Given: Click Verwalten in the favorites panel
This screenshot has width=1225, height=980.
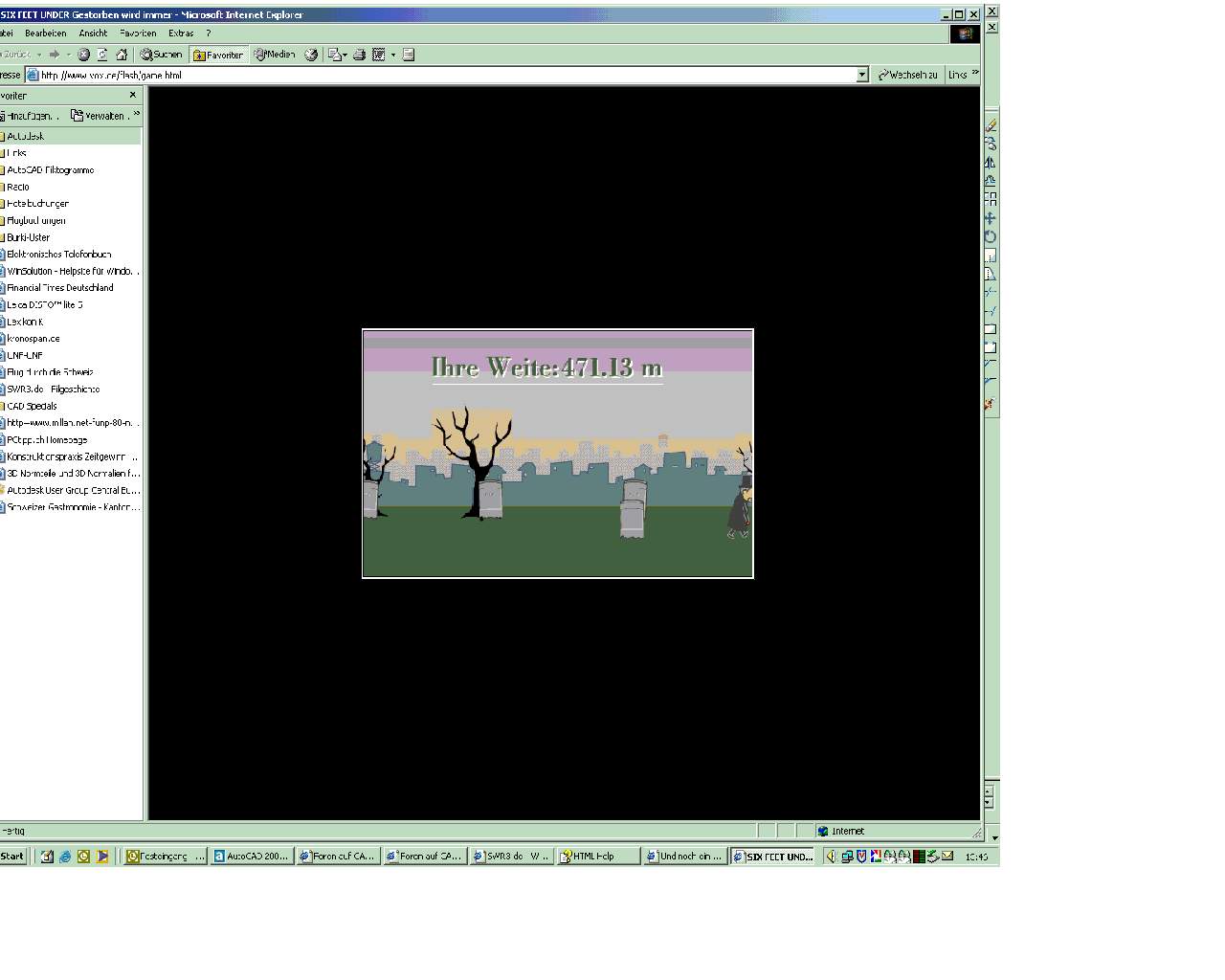Looking at the screenshot, I should (99, 116).
